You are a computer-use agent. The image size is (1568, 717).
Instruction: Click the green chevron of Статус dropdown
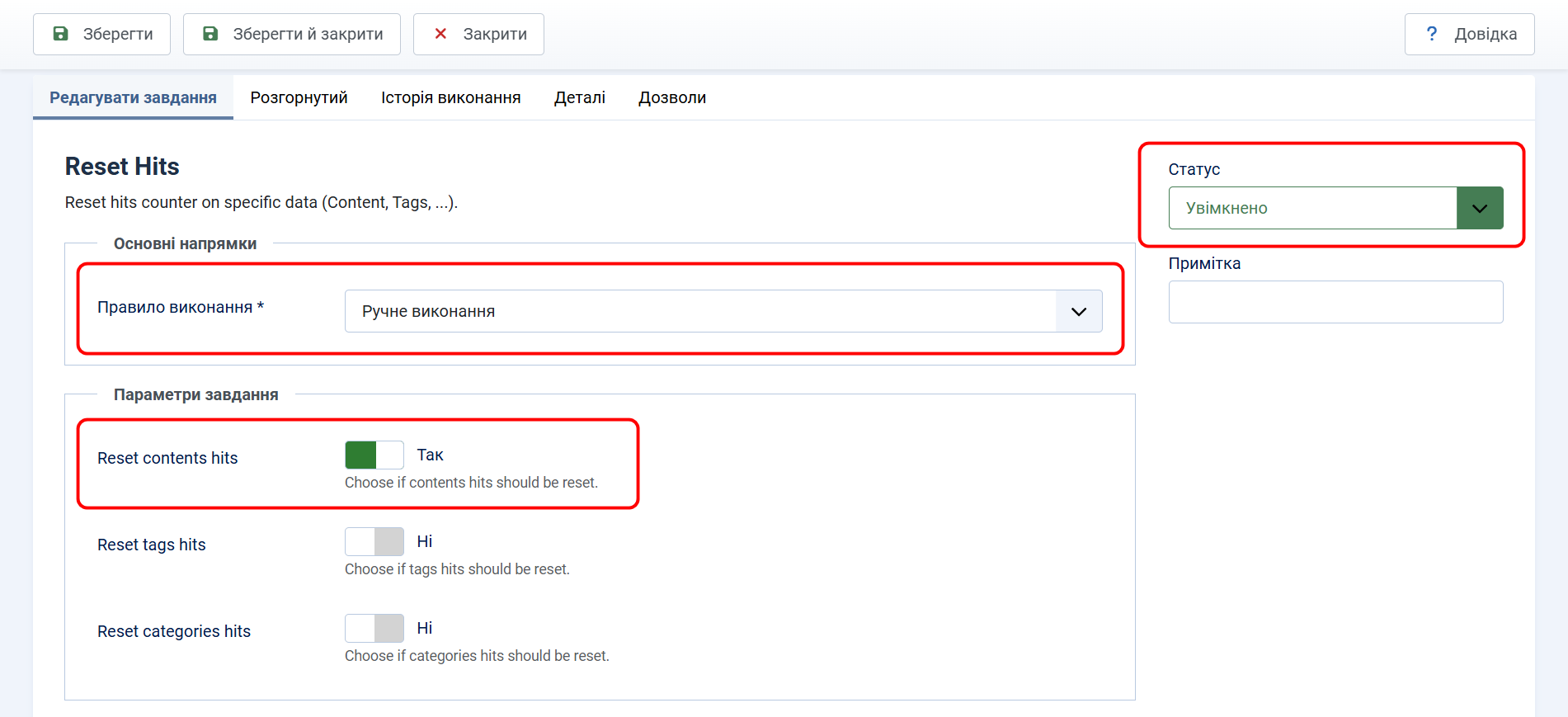click(1480, 208)
